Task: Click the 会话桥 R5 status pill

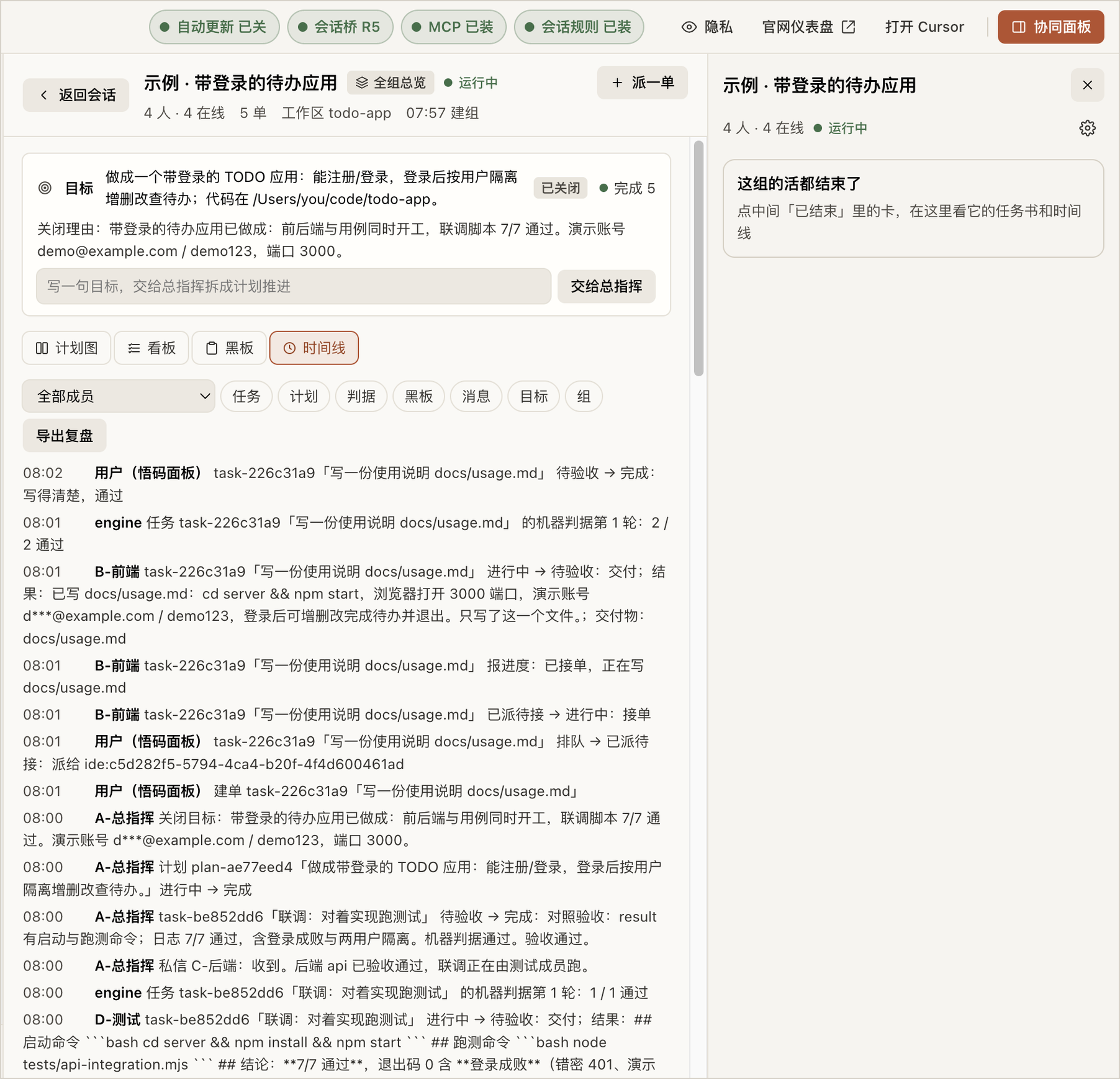Action: [x=340, y=27]
